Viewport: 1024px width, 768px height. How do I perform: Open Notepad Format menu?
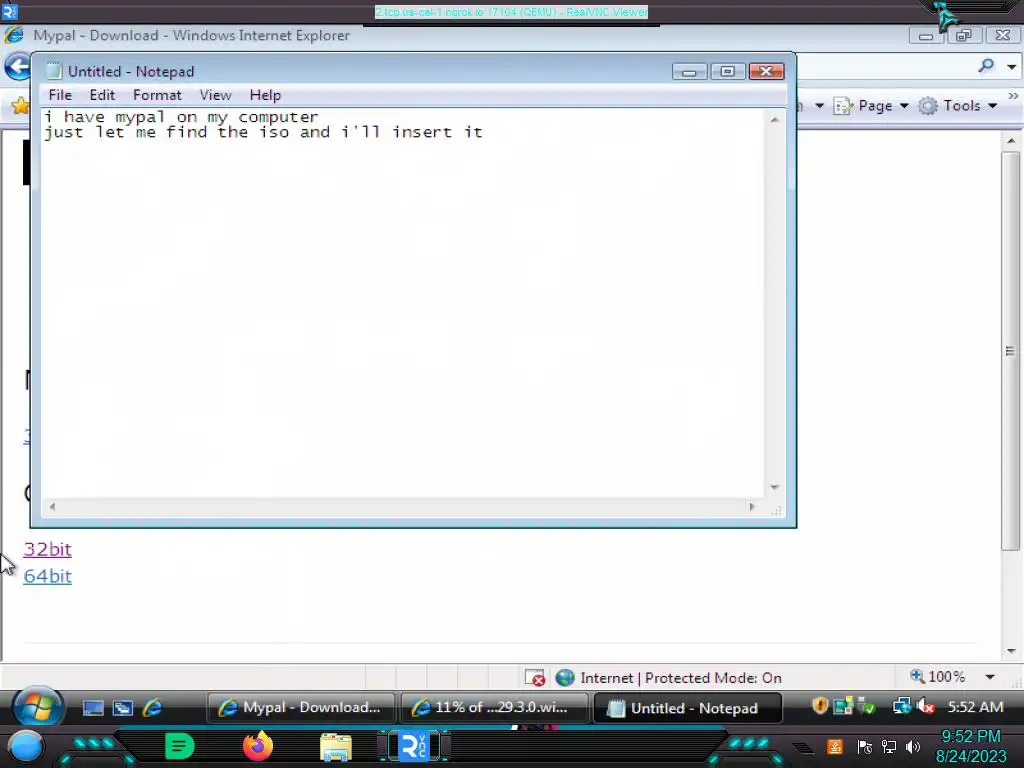click(x=157, y=95)
